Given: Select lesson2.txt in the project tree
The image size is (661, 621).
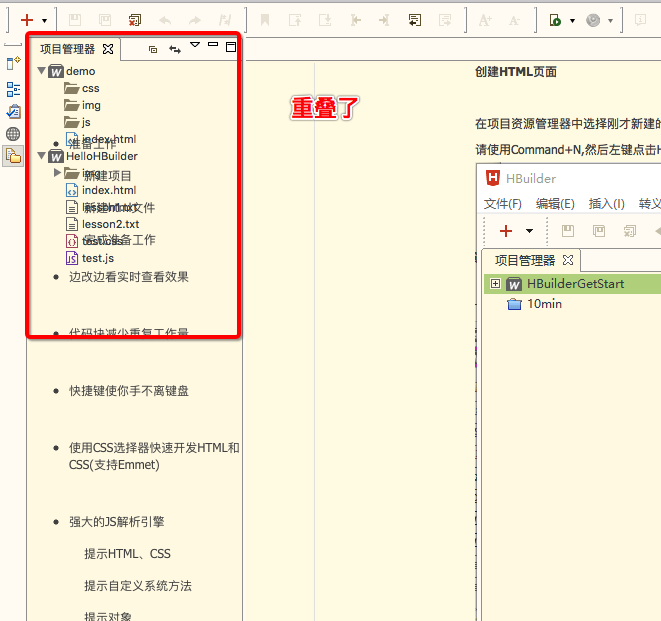Looking at the screenshot, I should (x=110, y=224).
